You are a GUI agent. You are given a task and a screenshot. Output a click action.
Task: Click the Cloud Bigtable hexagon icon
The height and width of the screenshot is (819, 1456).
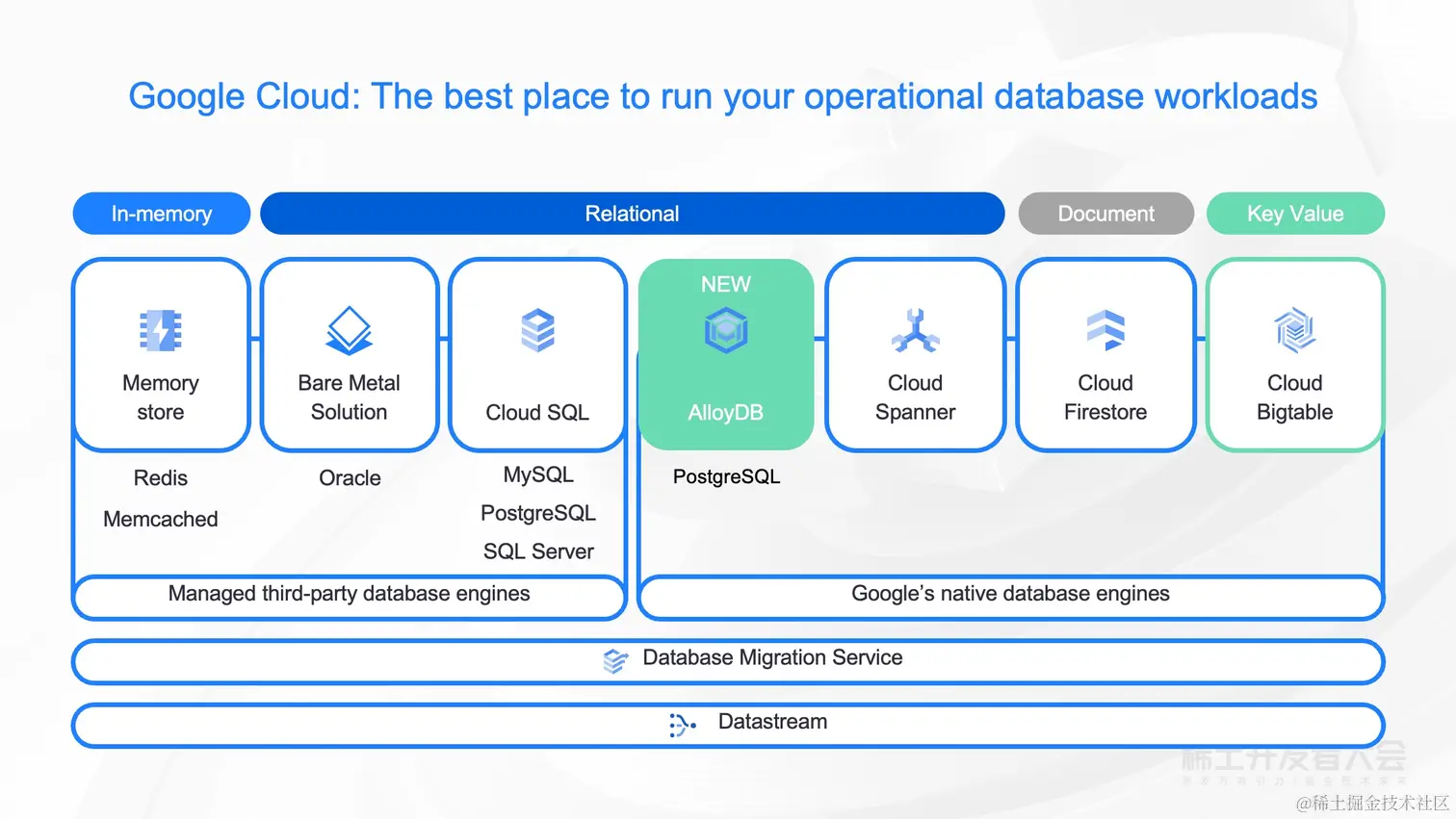point(1295,330)
